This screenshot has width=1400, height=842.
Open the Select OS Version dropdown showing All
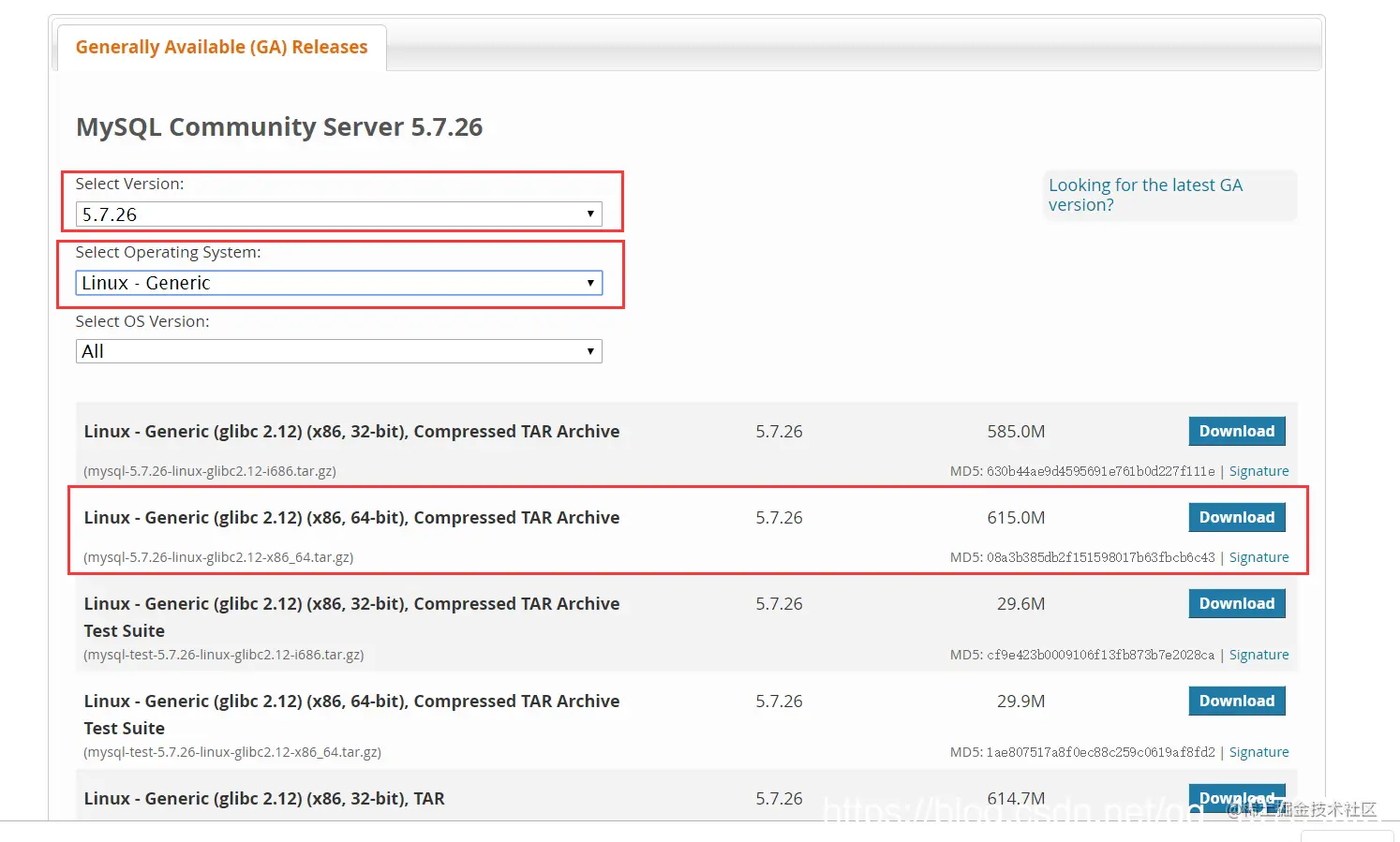click(x=338, y=351)
